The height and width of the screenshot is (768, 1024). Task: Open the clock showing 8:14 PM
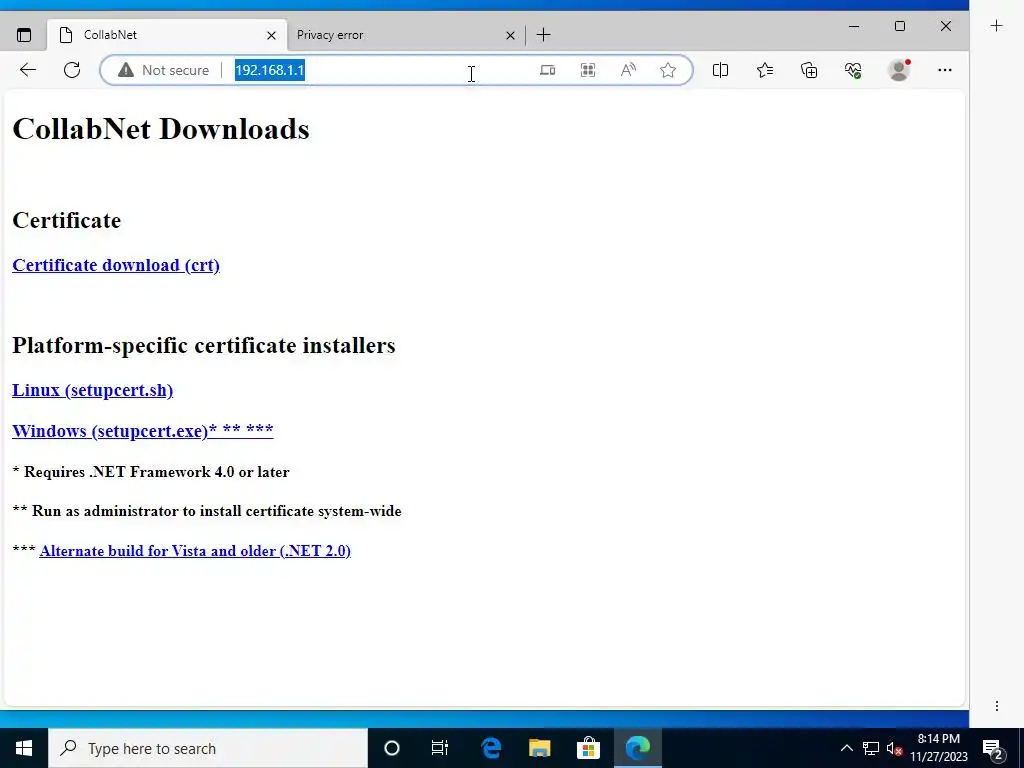(x=939, y=748)
